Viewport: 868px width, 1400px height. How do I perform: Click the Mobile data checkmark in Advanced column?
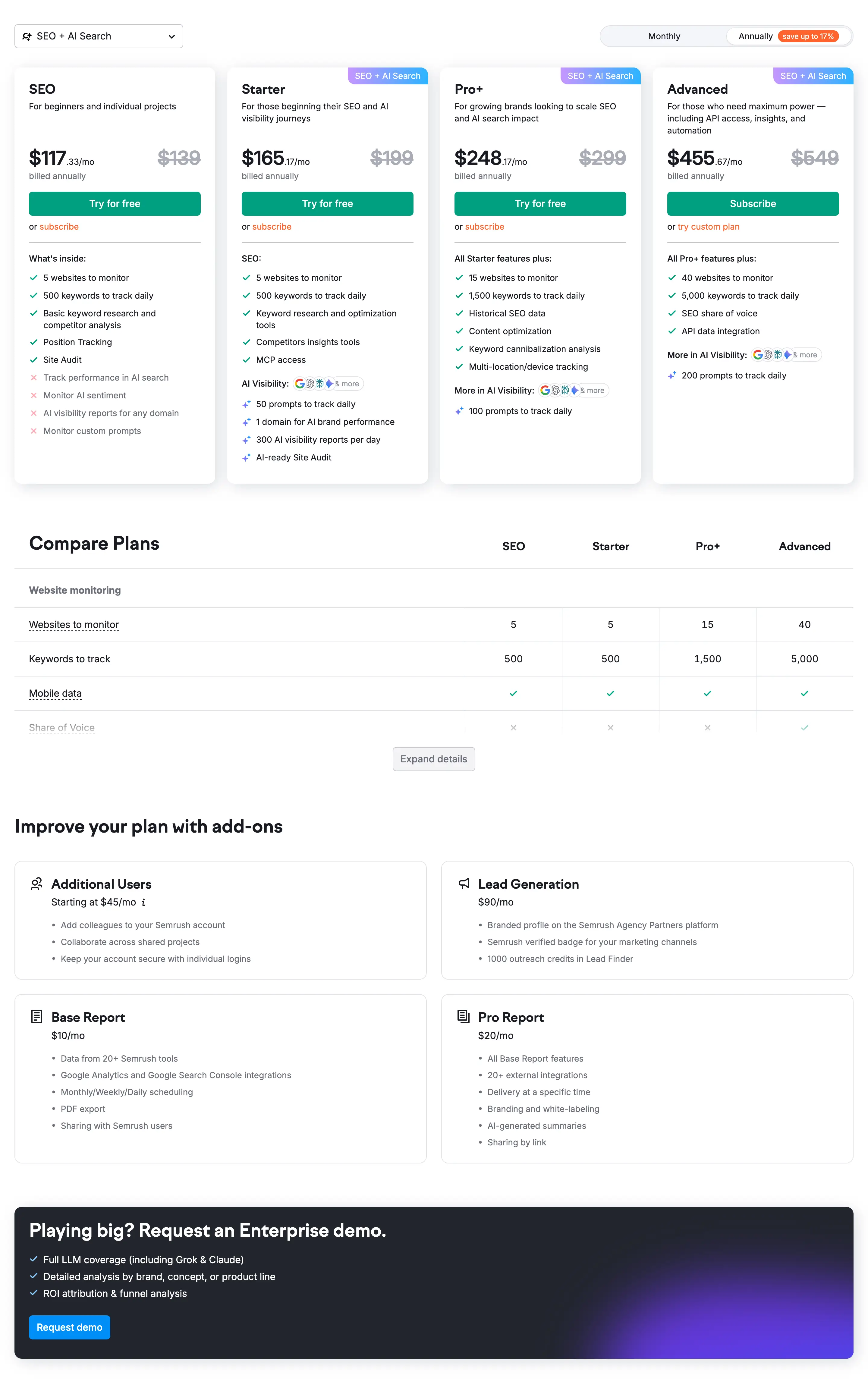click(x=804, y=693)
